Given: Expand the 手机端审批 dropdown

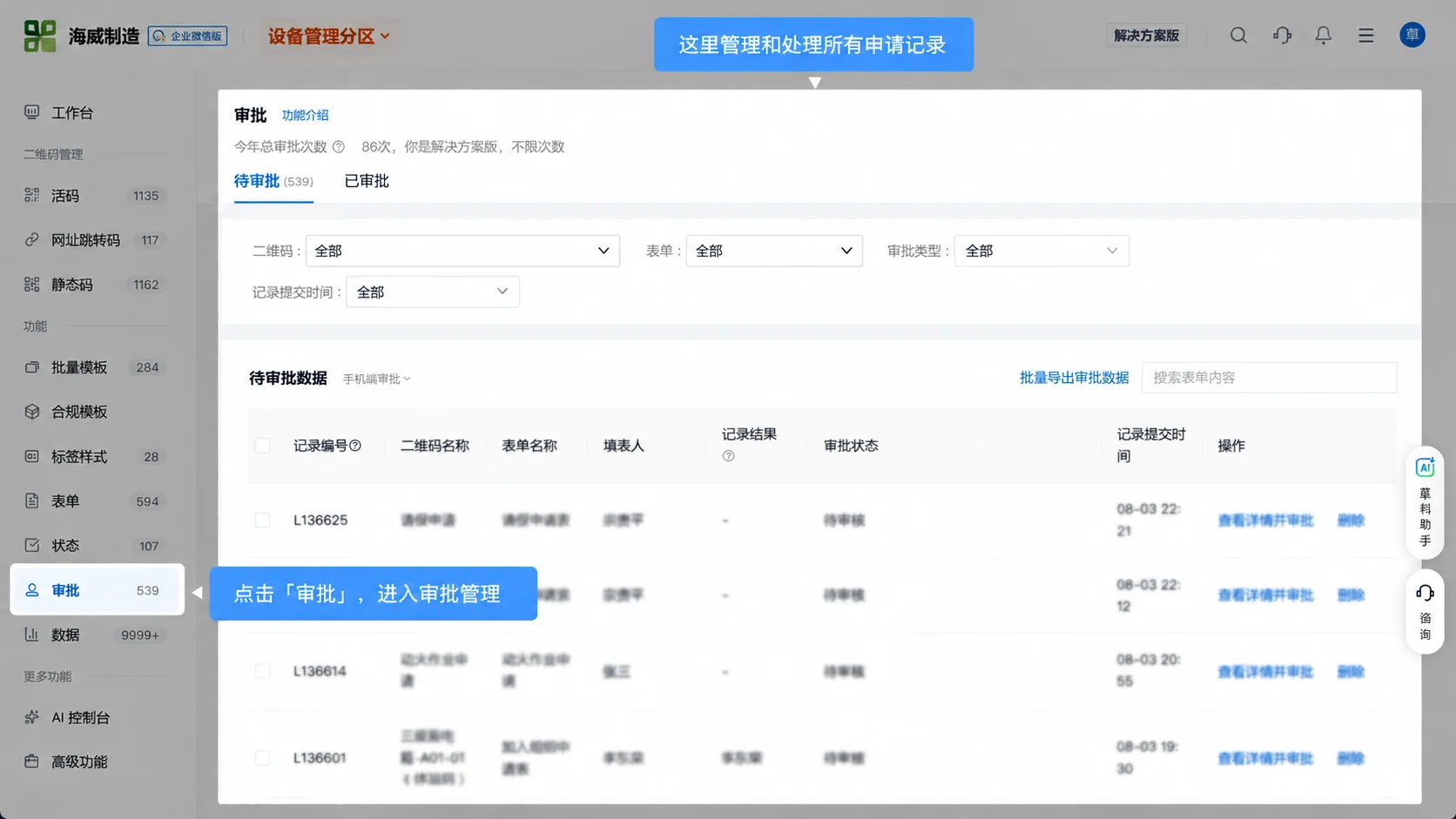Looking at the screenshot, I should tap(376, 379).
